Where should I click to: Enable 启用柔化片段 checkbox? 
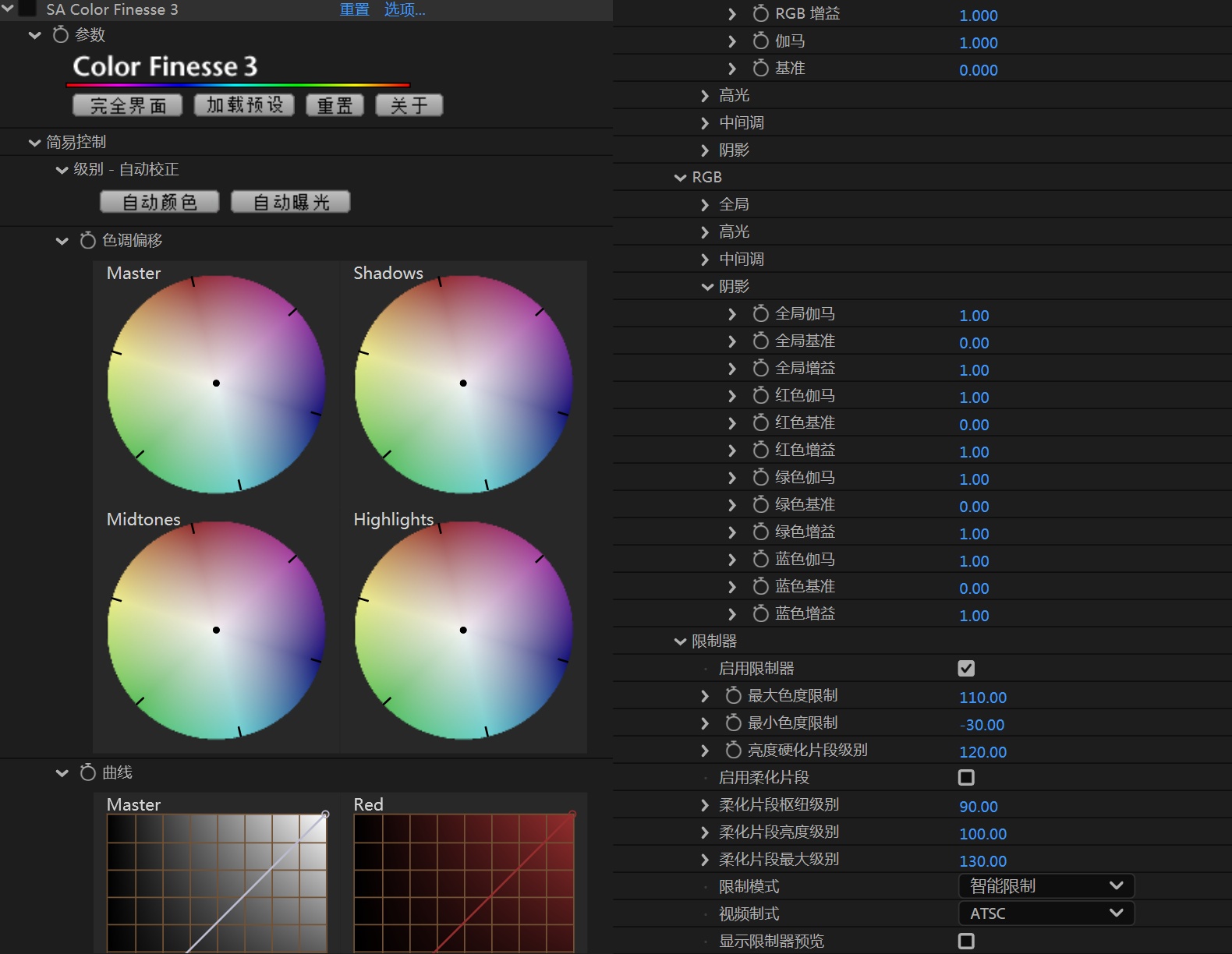[966, 777]
